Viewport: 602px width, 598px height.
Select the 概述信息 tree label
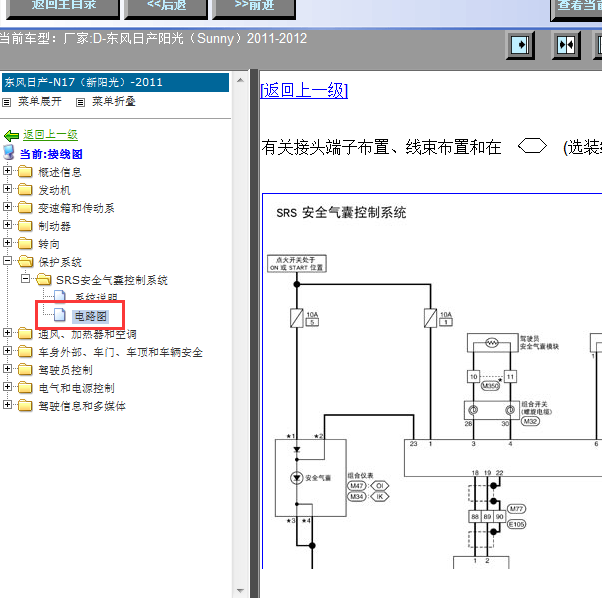[60, 172]
